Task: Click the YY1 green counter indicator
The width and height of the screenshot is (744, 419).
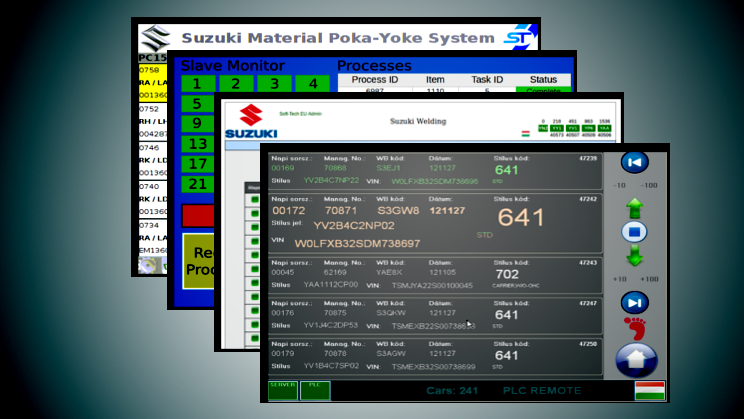Action: 557,128
